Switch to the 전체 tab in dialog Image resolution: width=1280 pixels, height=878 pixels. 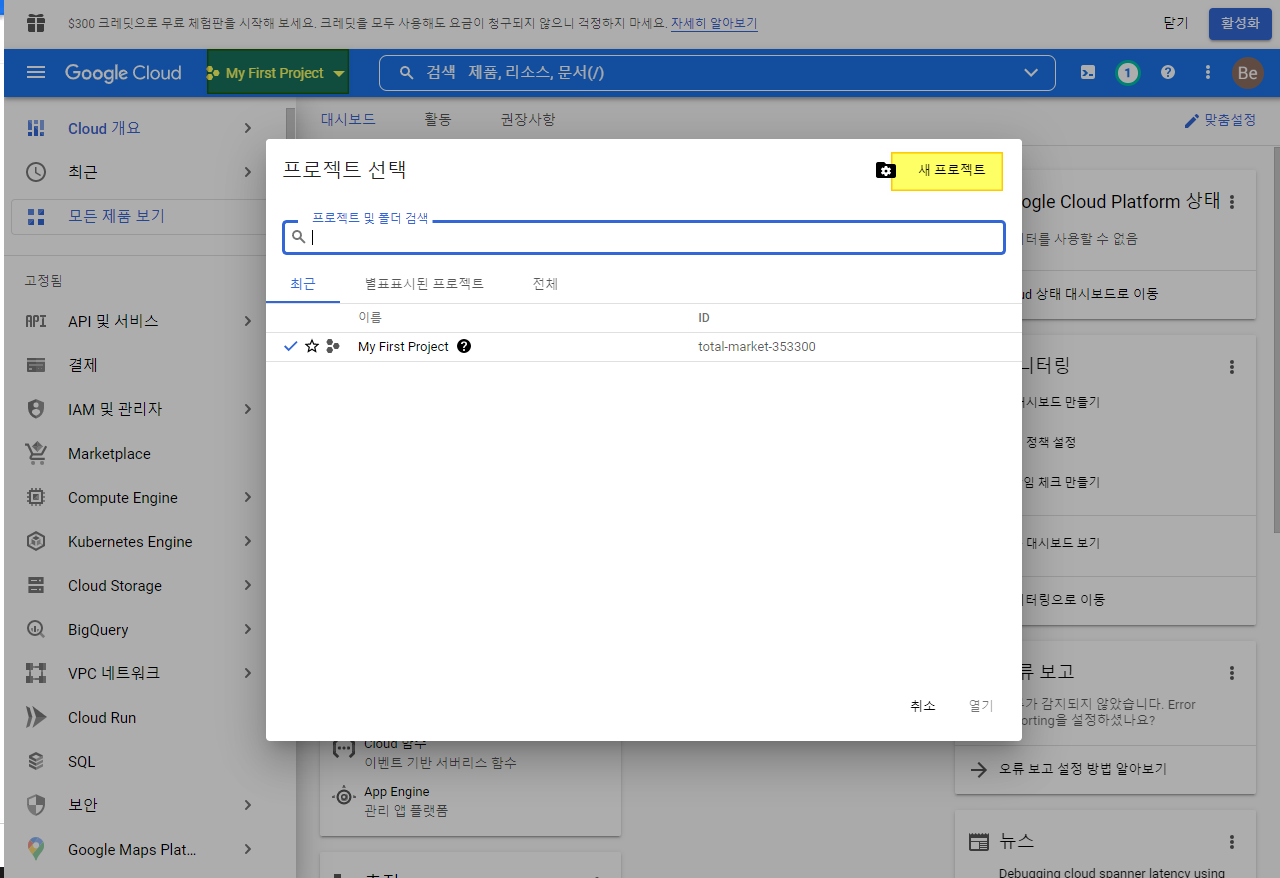tap(545, 284)
